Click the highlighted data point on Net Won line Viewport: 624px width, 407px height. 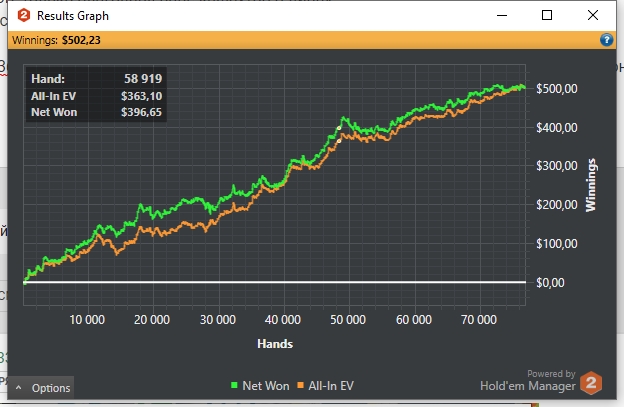[x=339, y=128]
